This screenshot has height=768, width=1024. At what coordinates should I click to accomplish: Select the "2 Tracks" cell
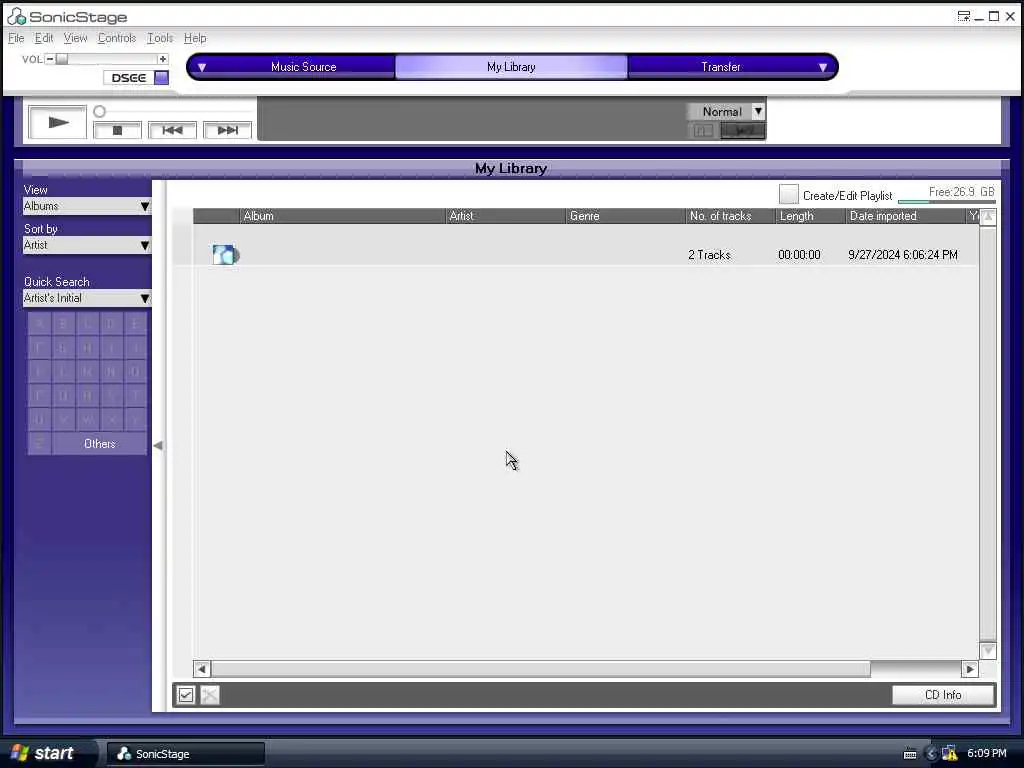(x=709, y=255)
